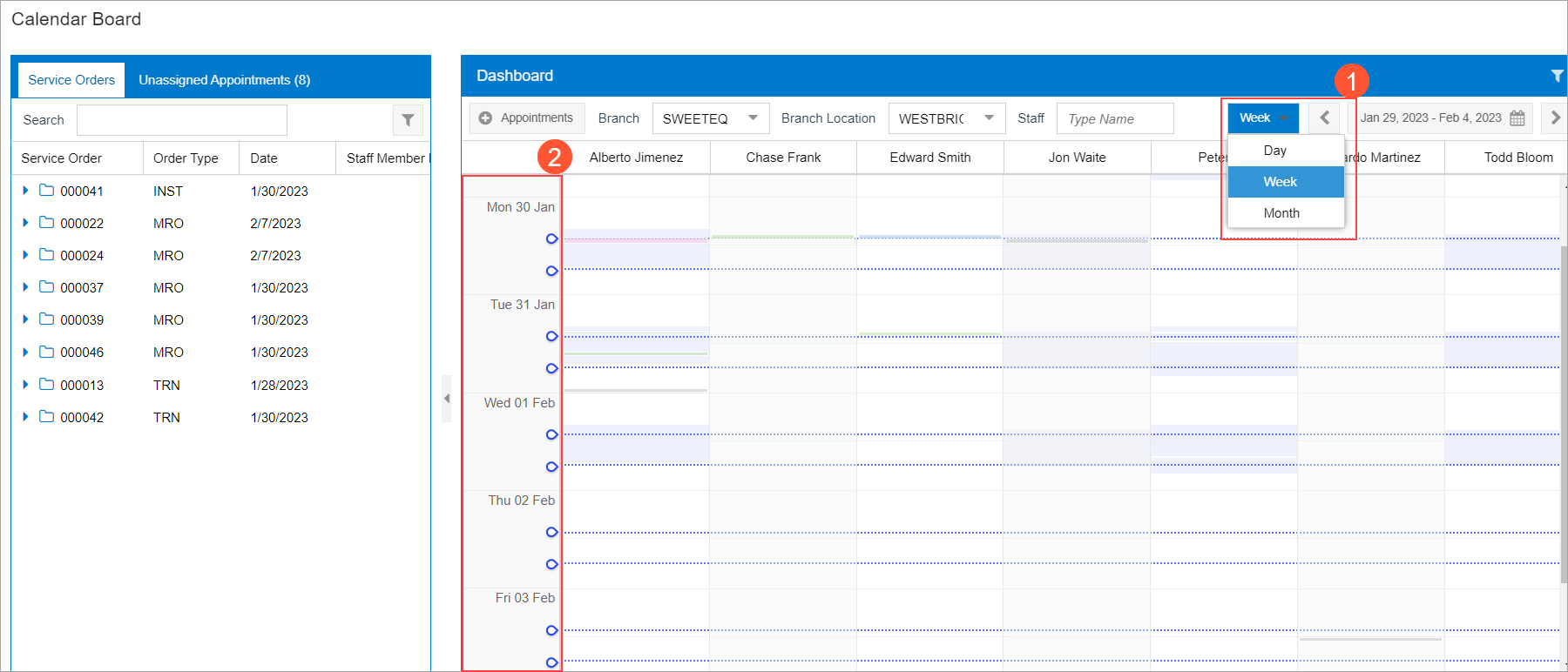Click the folder icon for order 000041
Screen dimensions: 1568x672
pos(47,191)
